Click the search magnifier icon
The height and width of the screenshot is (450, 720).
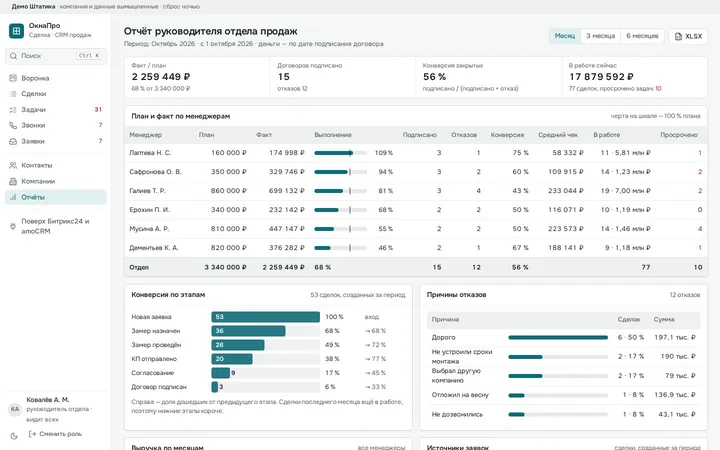[13, 56]
